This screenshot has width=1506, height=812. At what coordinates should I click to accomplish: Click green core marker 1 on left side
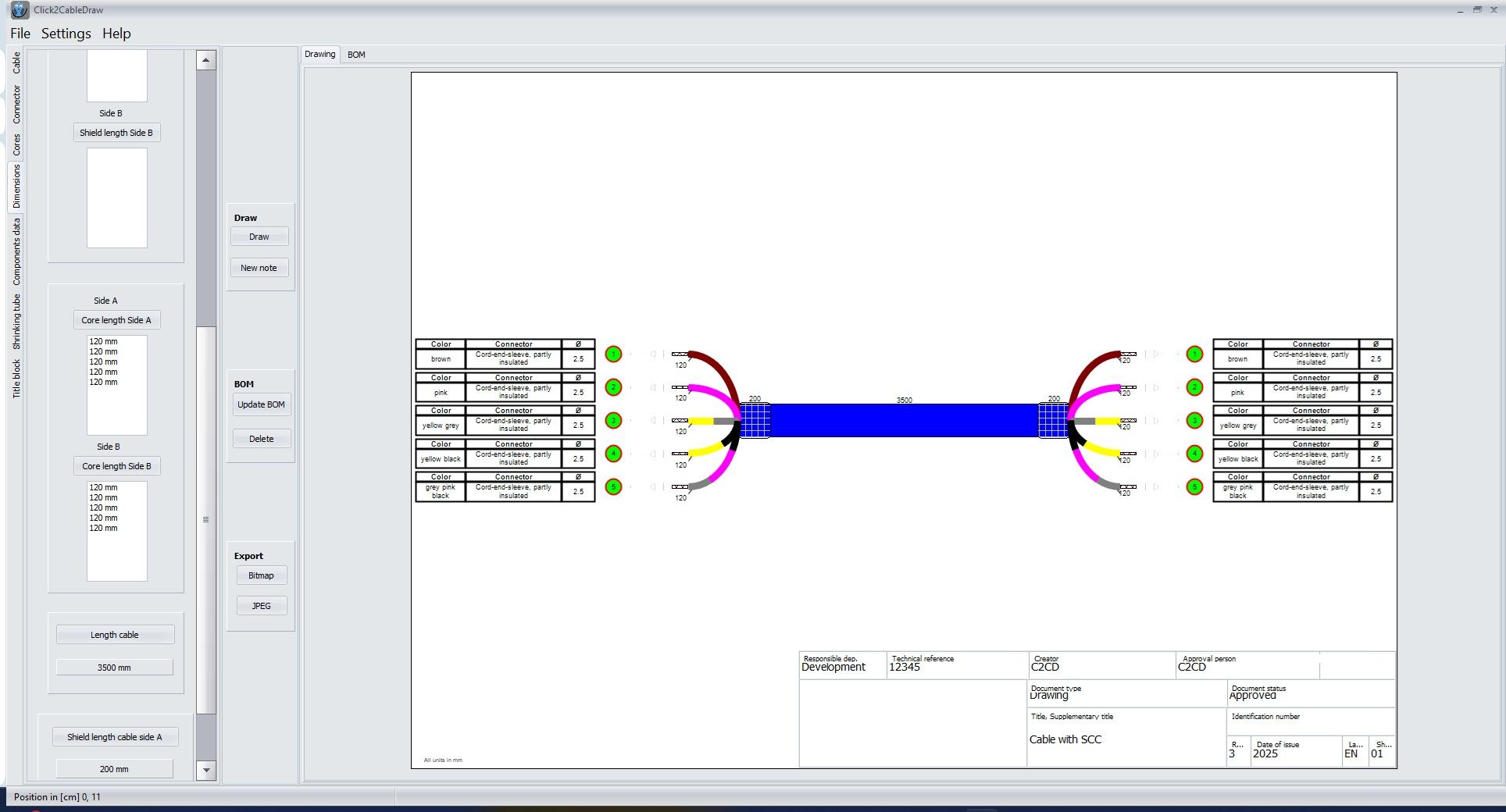(613, 354)
